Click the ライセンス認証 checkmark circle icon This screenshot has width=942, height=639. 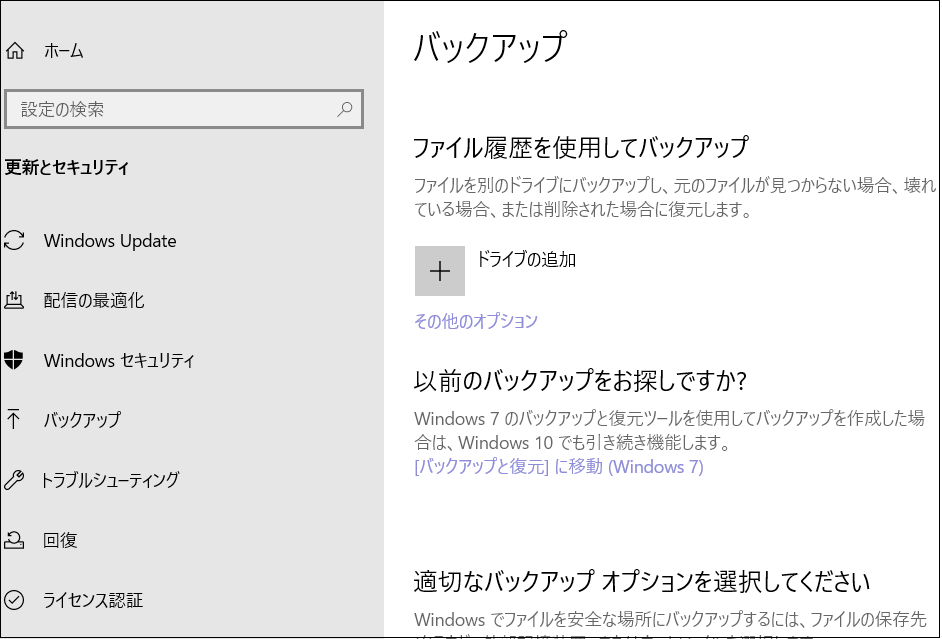[x=14, y=600]
